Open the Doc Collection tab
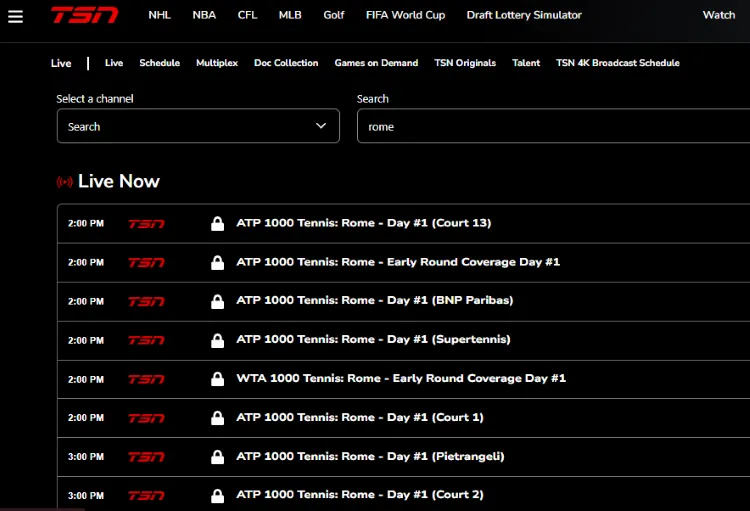 [286, 63]
